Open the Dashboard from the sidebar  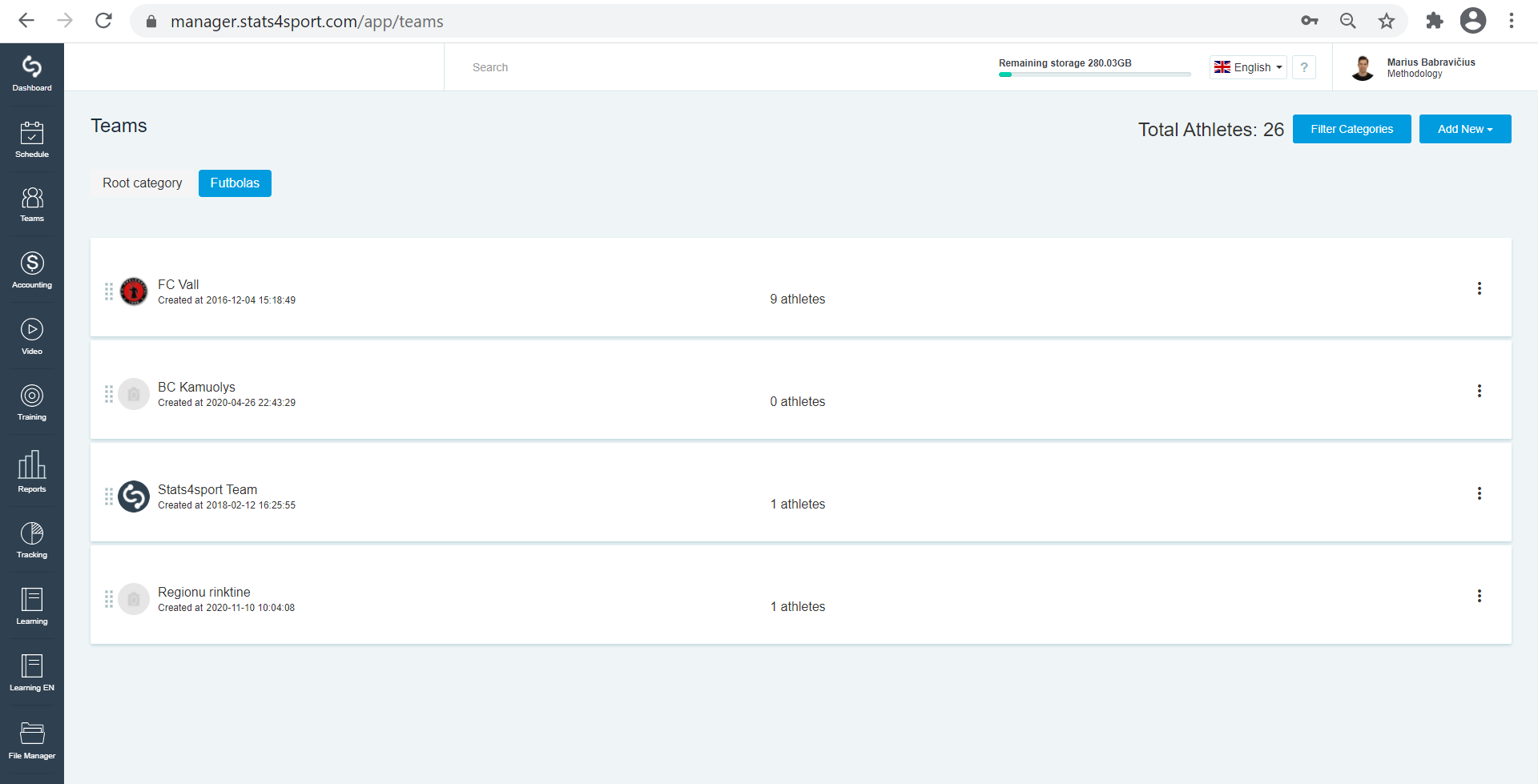(32, 74)
